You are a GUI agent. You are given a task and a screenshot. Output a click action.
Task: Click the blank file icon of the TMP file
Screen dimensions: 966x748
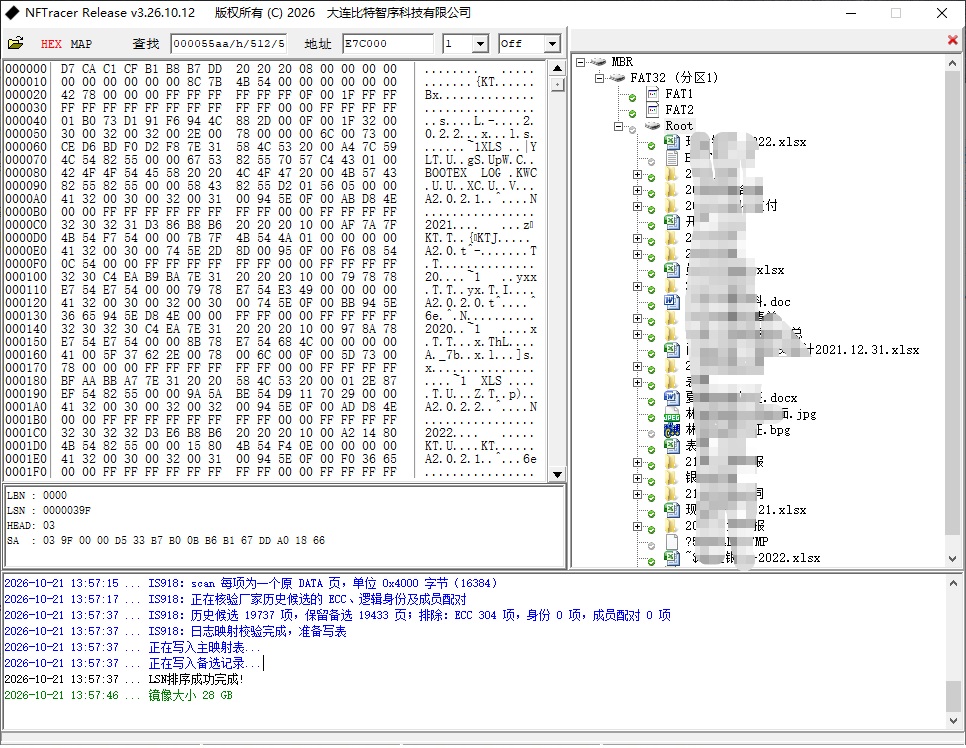[x=672, y=542]
